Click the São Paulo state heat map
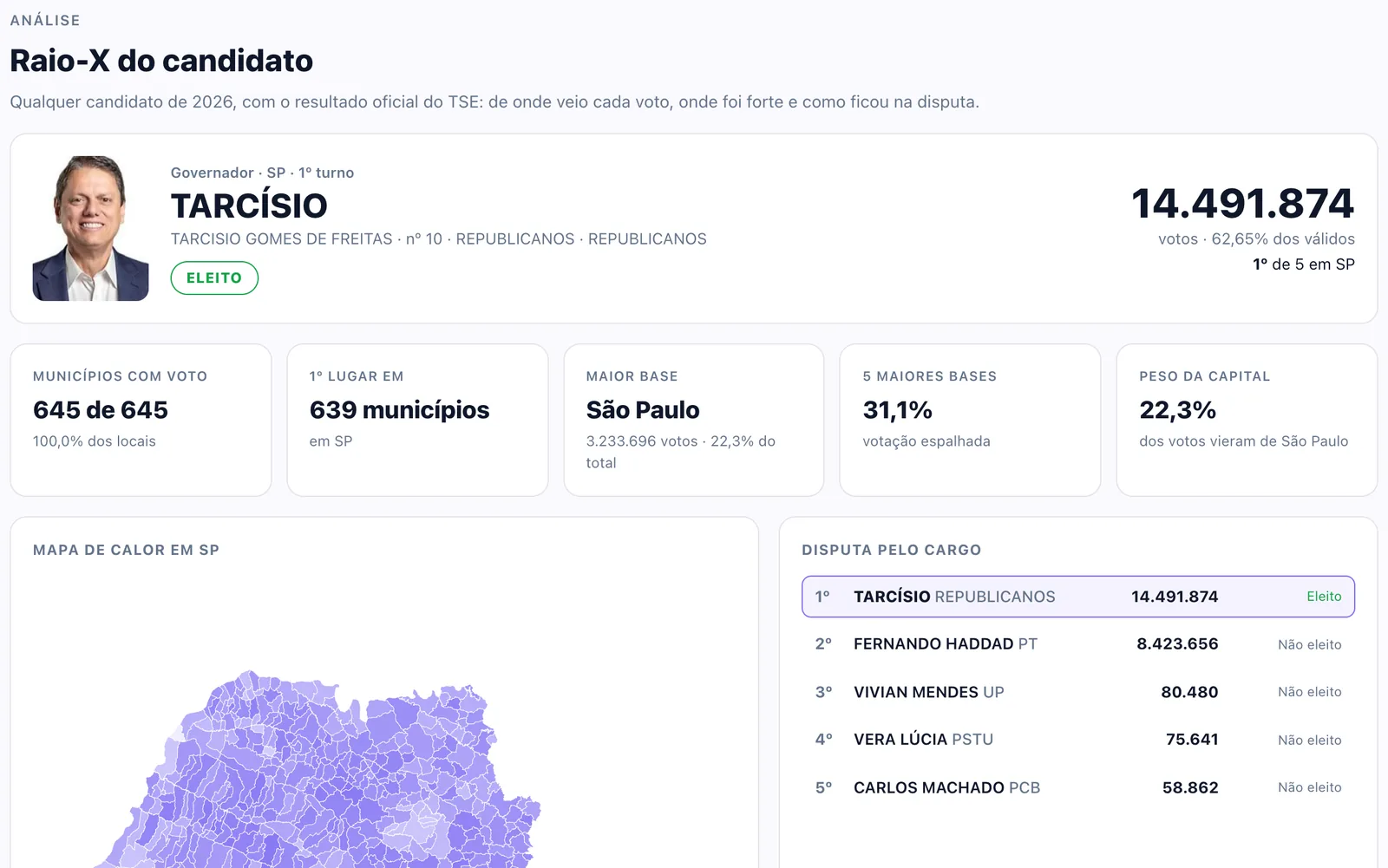 click(x=317, y=769)
